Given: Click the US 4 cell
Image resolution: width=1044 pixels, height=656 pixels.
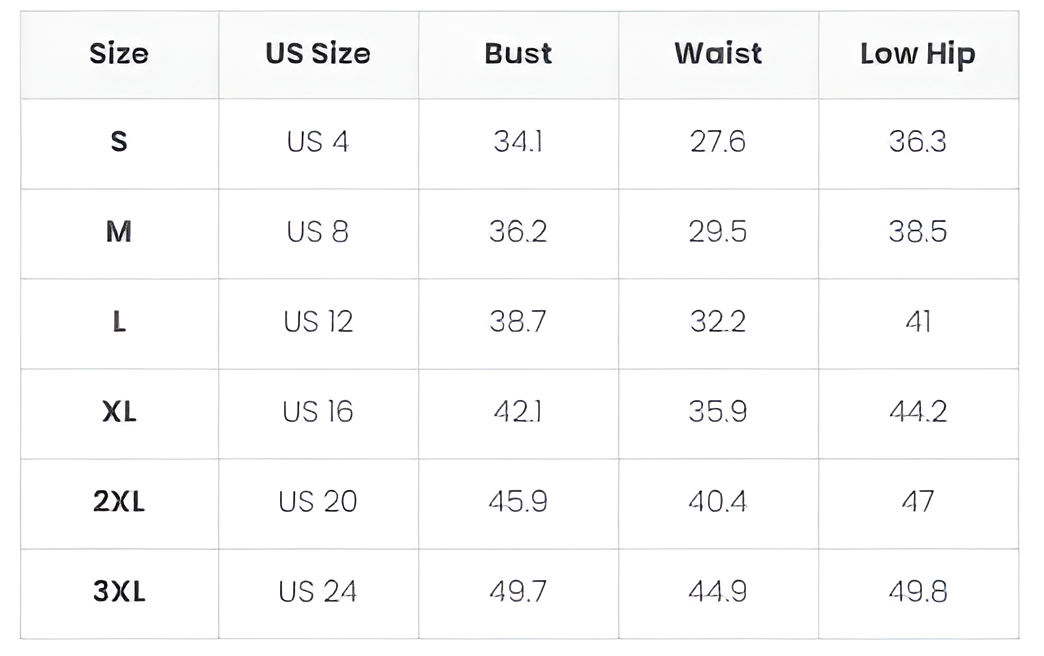Looking at the screenshot, I should (318, 142).
